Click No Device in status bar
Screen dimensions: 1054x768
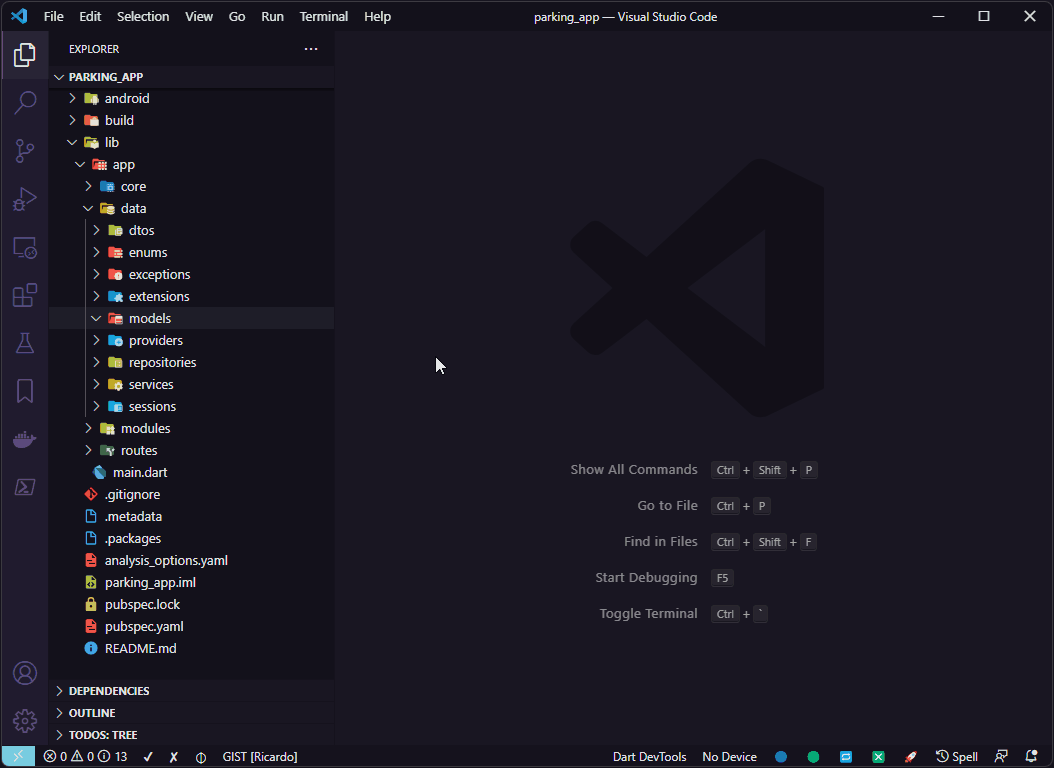point(729,757)
